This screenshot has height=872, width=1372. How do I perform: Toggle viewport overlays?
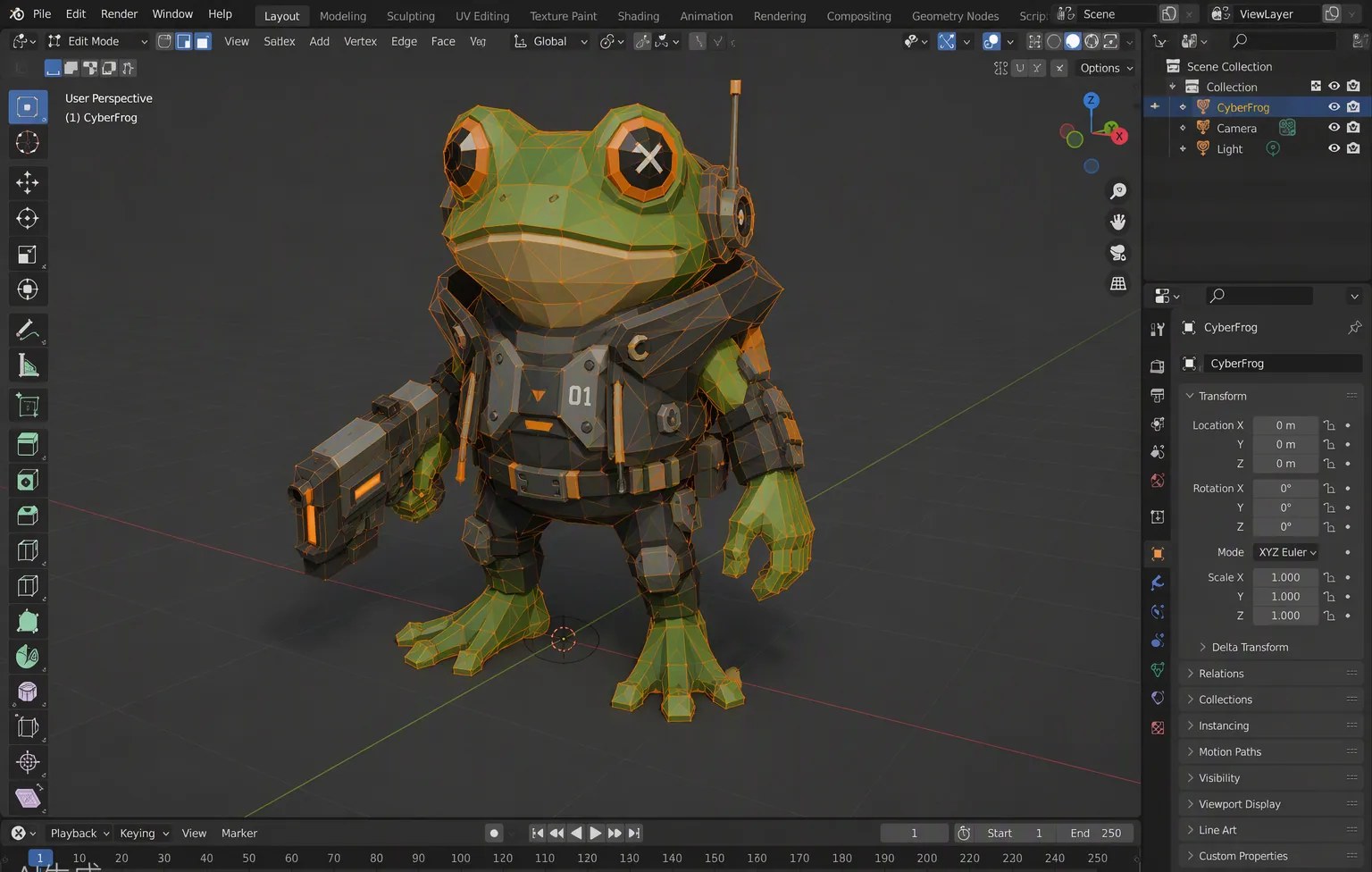(x=991, y=41)
